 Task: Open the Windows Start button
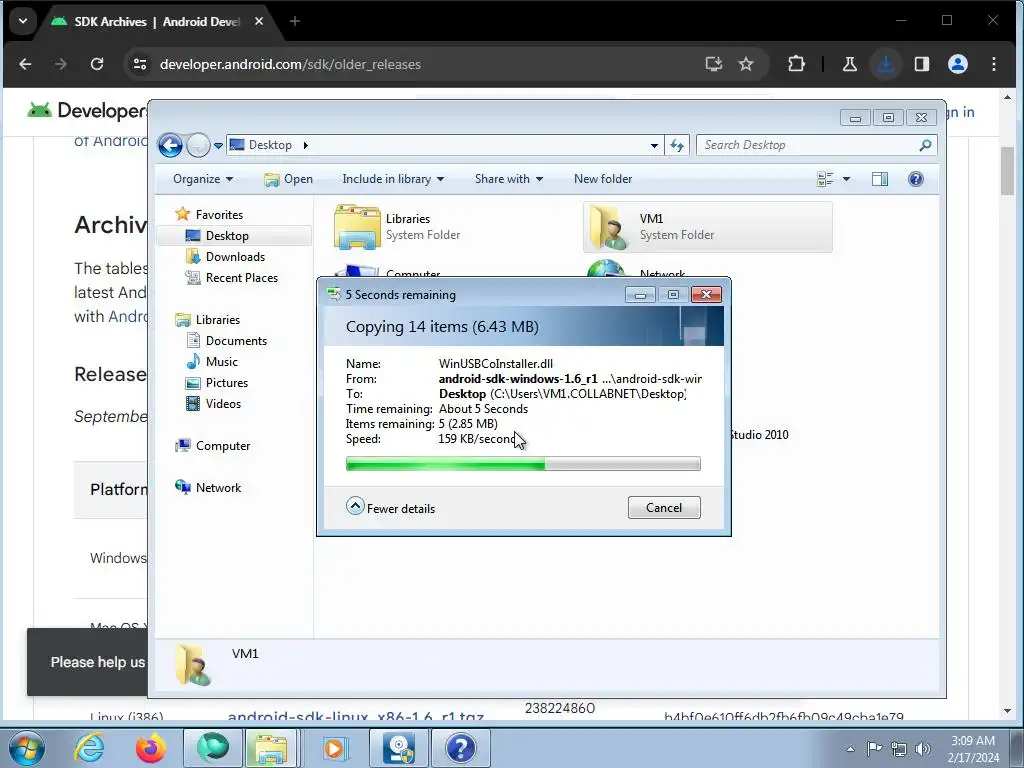pos(27,748)
